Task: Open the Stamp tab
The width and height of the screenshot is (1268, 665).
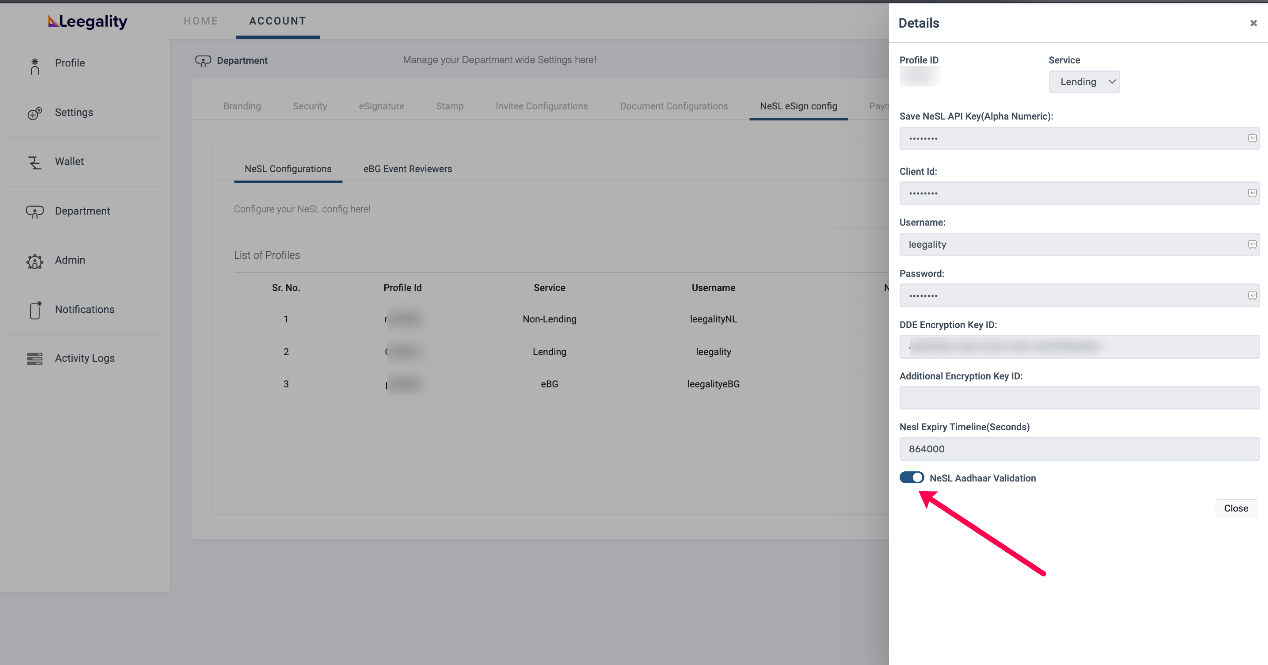Action: (x=450, y=106)
